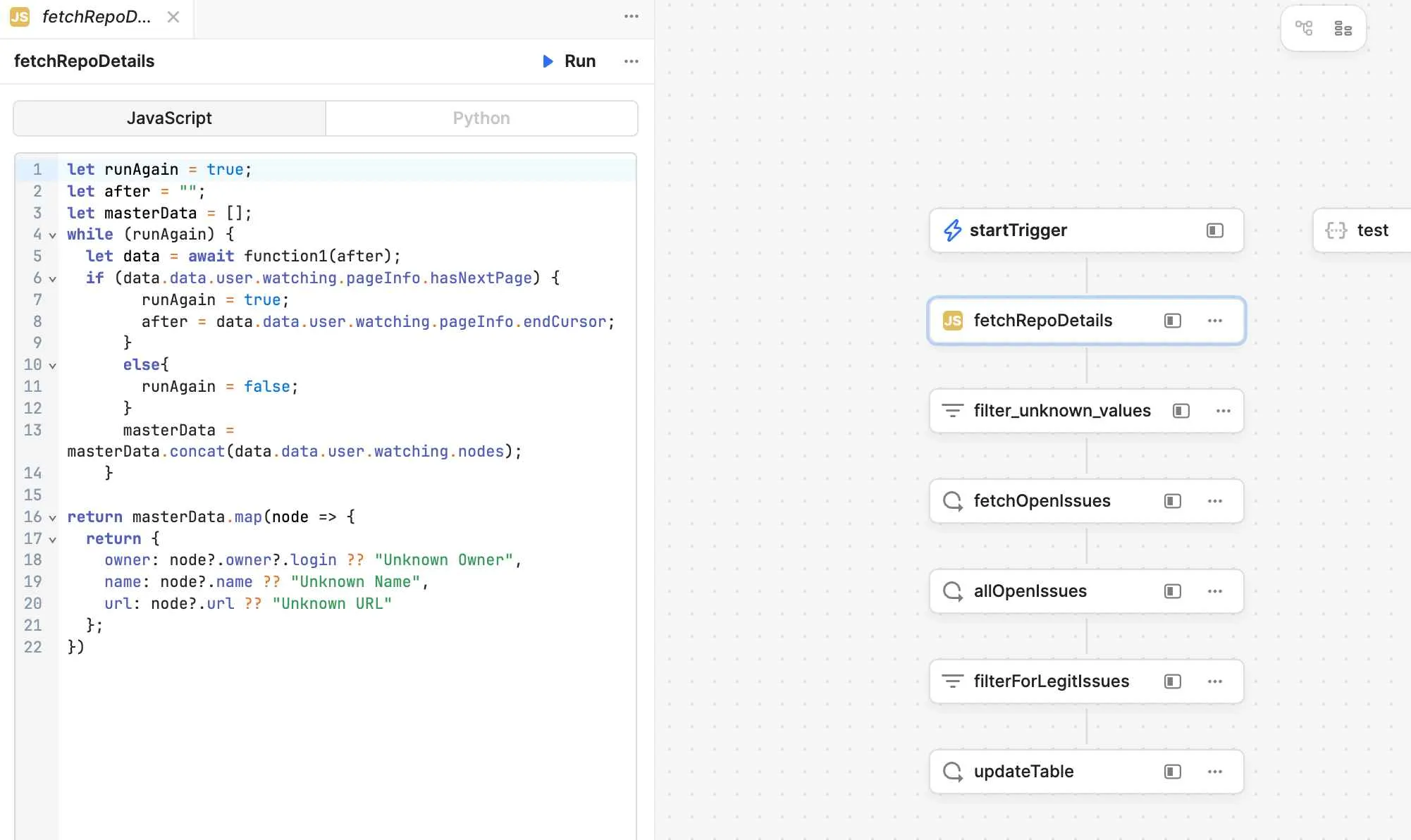Select the test block label on the canvas
The height and width of the screenshot is (840, 1411).
(x=1372, y=230)
